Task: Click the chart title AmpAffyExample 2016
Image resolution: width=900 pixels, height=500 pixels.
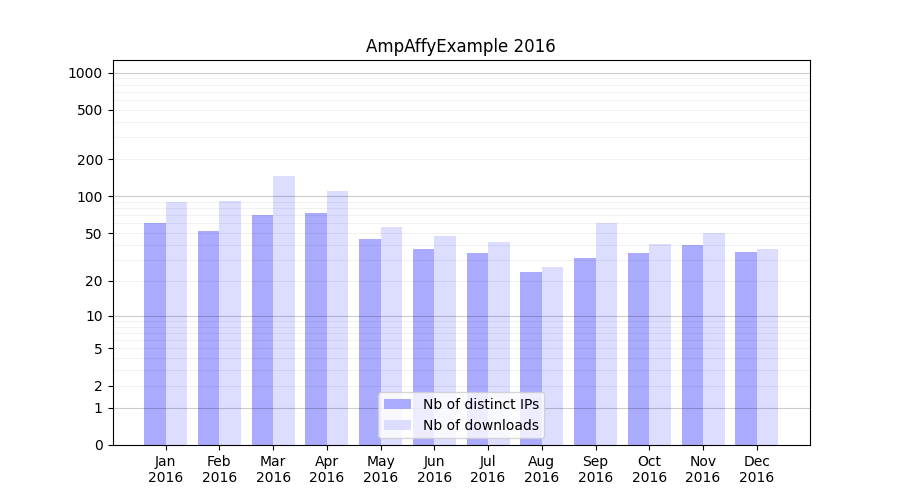Action: 460,46
